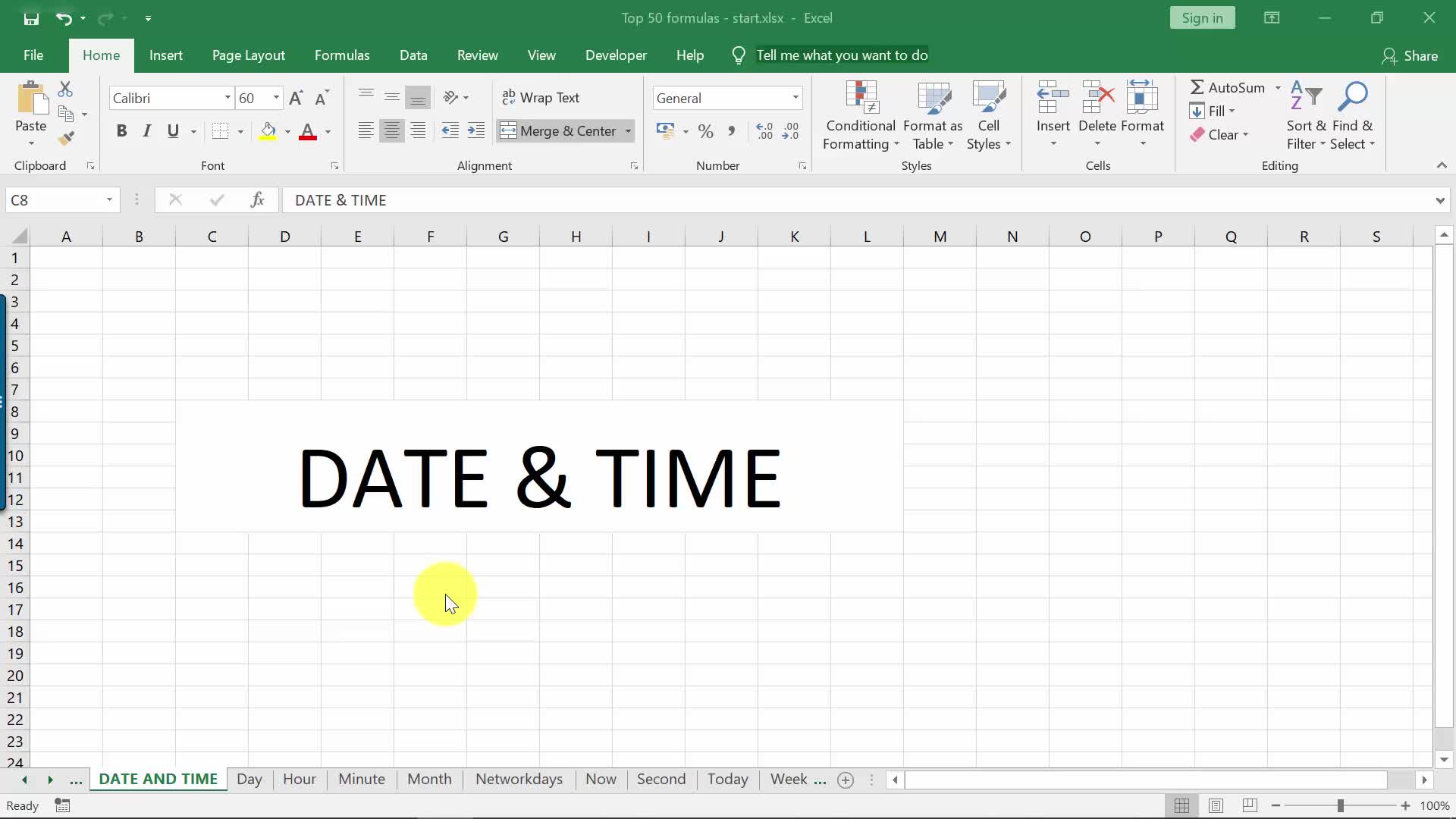This screenshot has height=819, width=1456.
Task: Click the Share button
Action: point(1410,55)
